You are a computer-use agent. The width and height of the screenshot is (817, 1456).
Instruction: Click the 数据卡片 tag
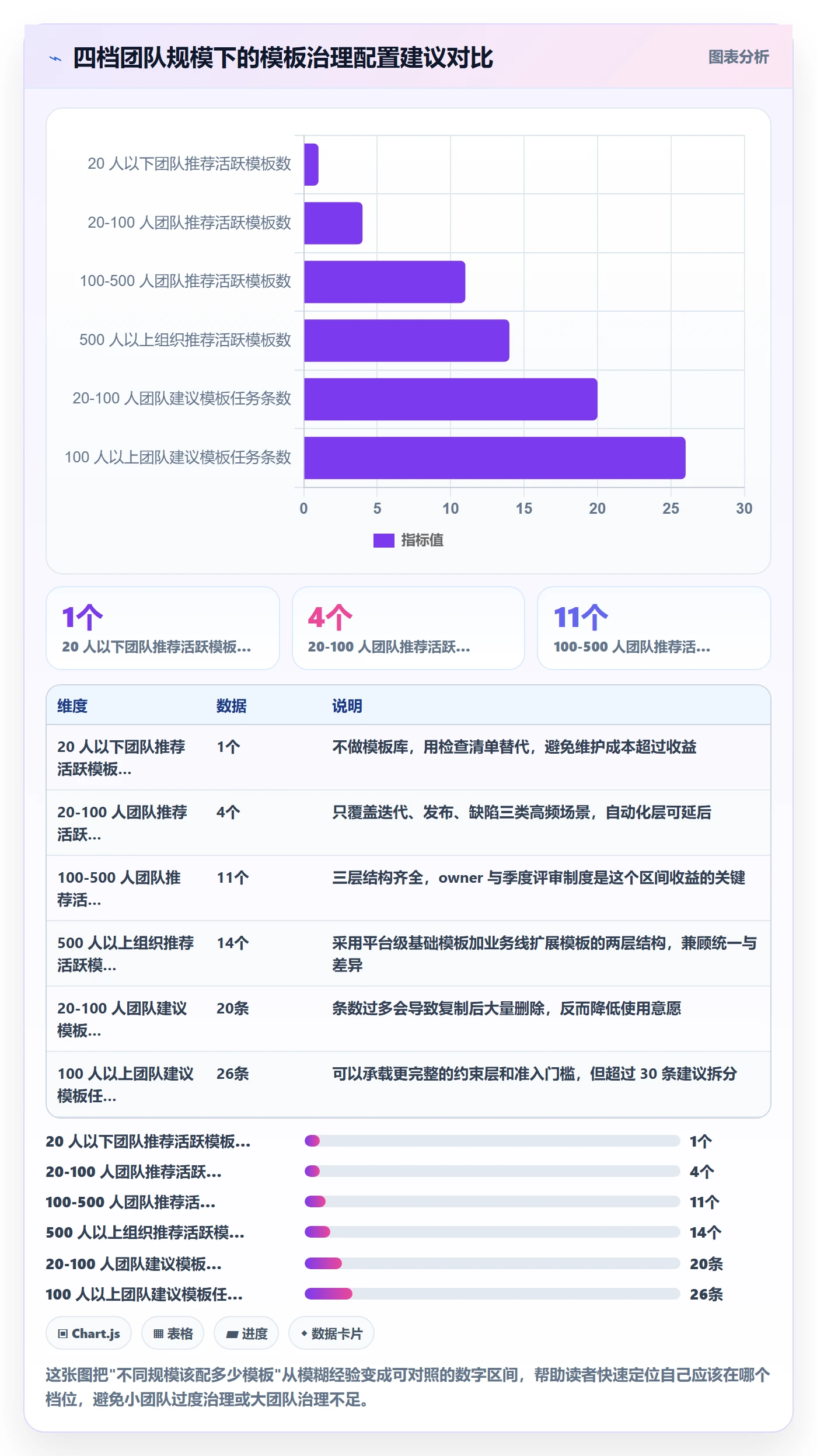331,1333
